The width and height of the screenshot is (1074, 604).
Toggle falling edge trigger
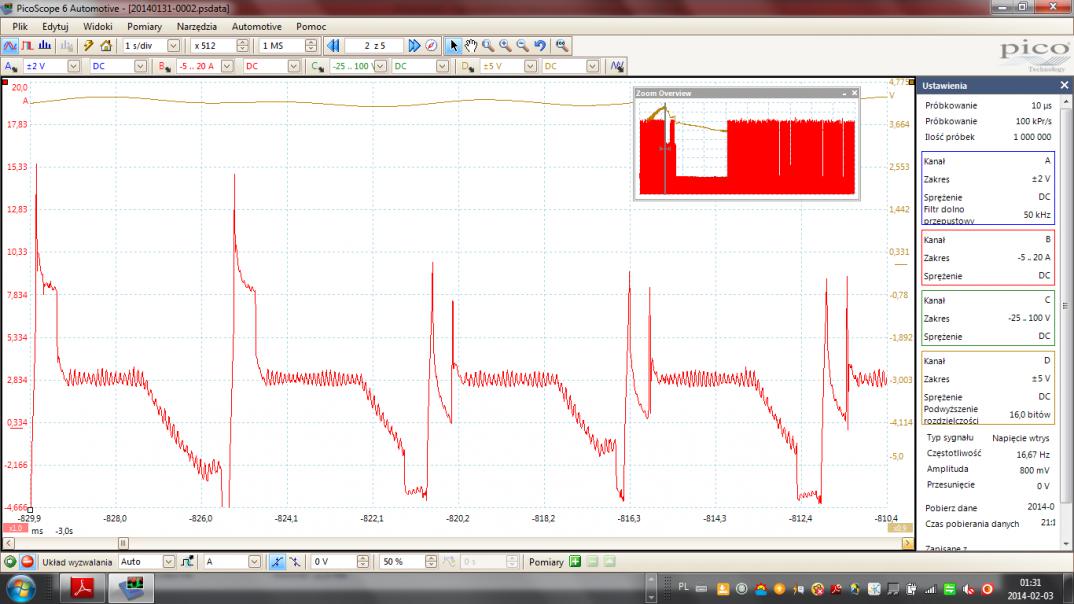[x=294, y=562]
